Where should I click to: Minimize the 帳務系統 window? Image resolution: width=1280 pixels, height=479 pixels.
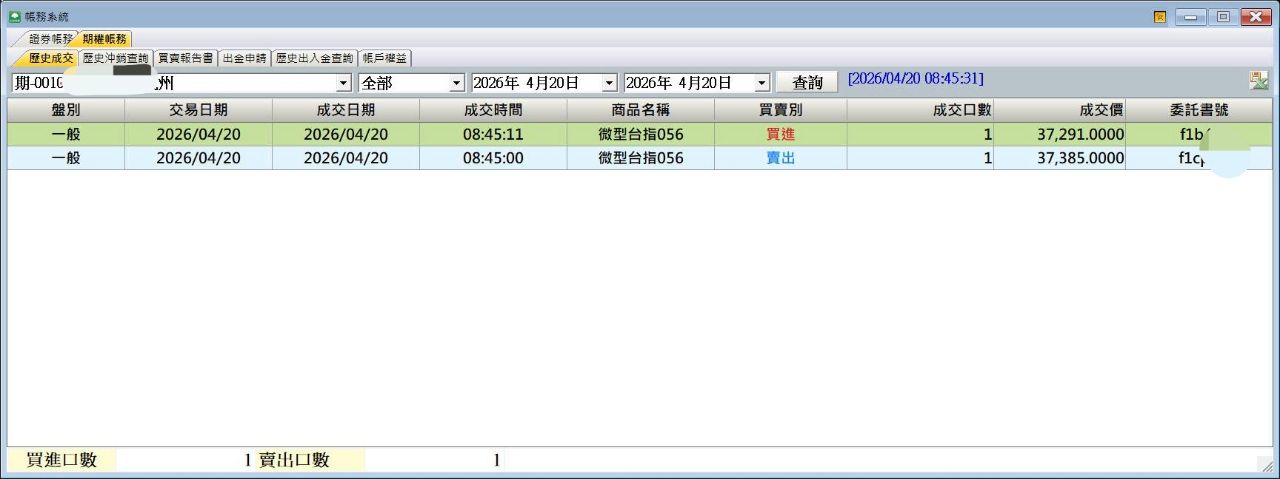click(x=1190, y=16)
